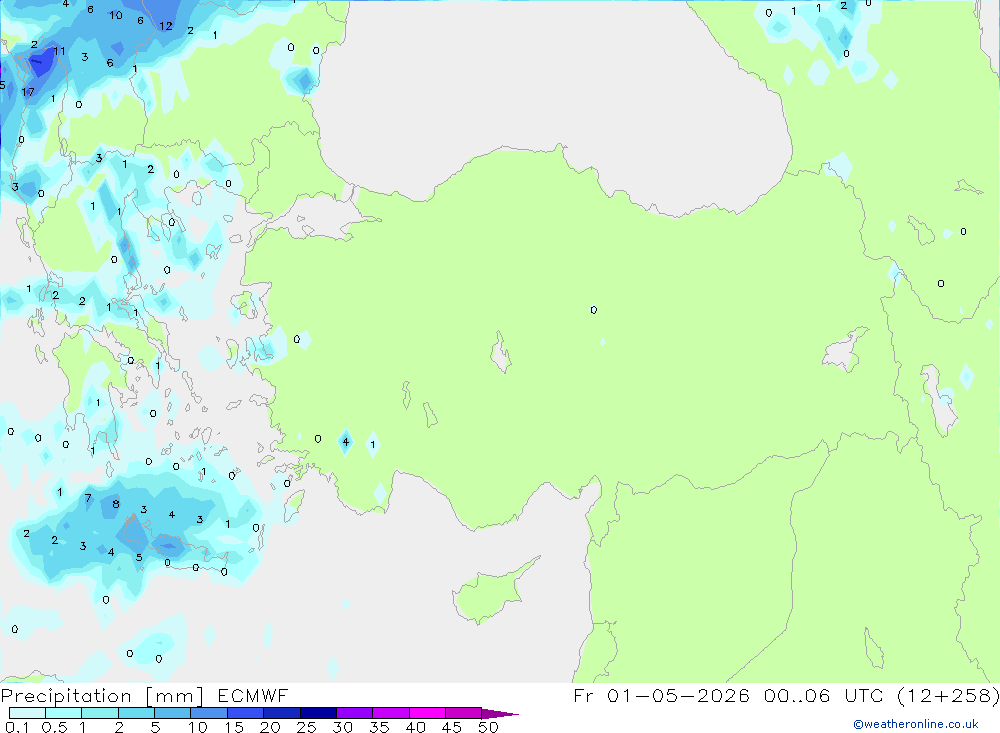1000x733 pixels.
Task: Pick the 45–50 mm legend color swatch
Action: (x=463, y=713)
